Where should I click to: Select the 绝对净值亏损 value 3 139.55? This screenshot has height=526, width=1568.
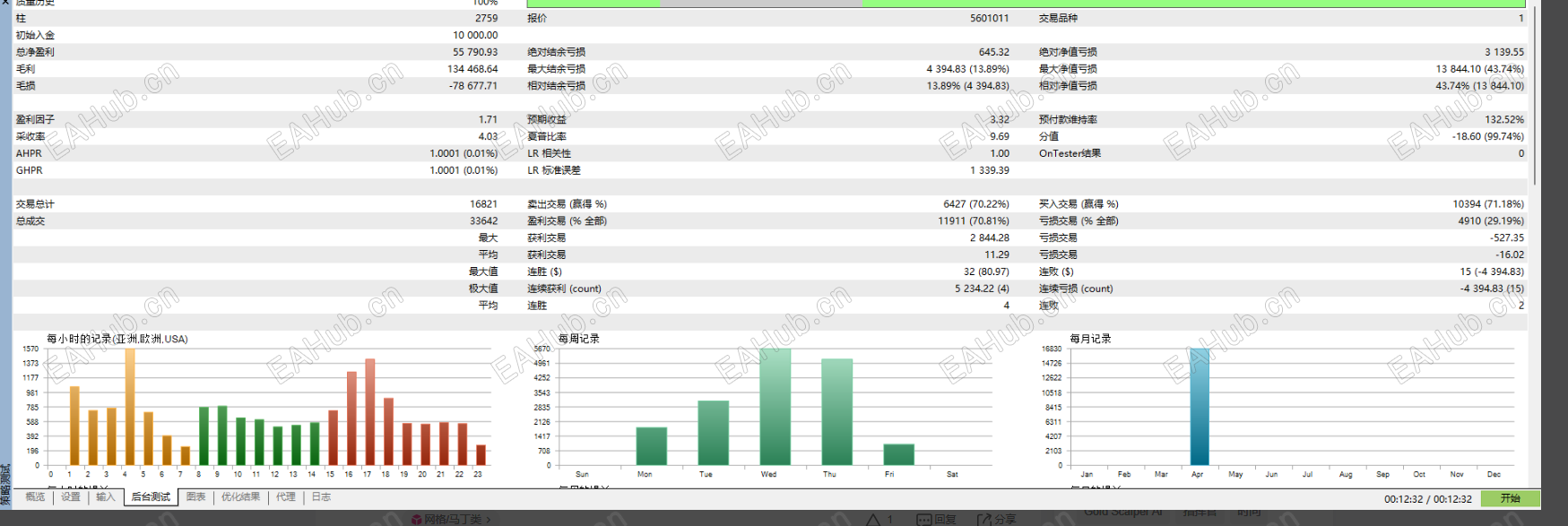pos(1504,52)
